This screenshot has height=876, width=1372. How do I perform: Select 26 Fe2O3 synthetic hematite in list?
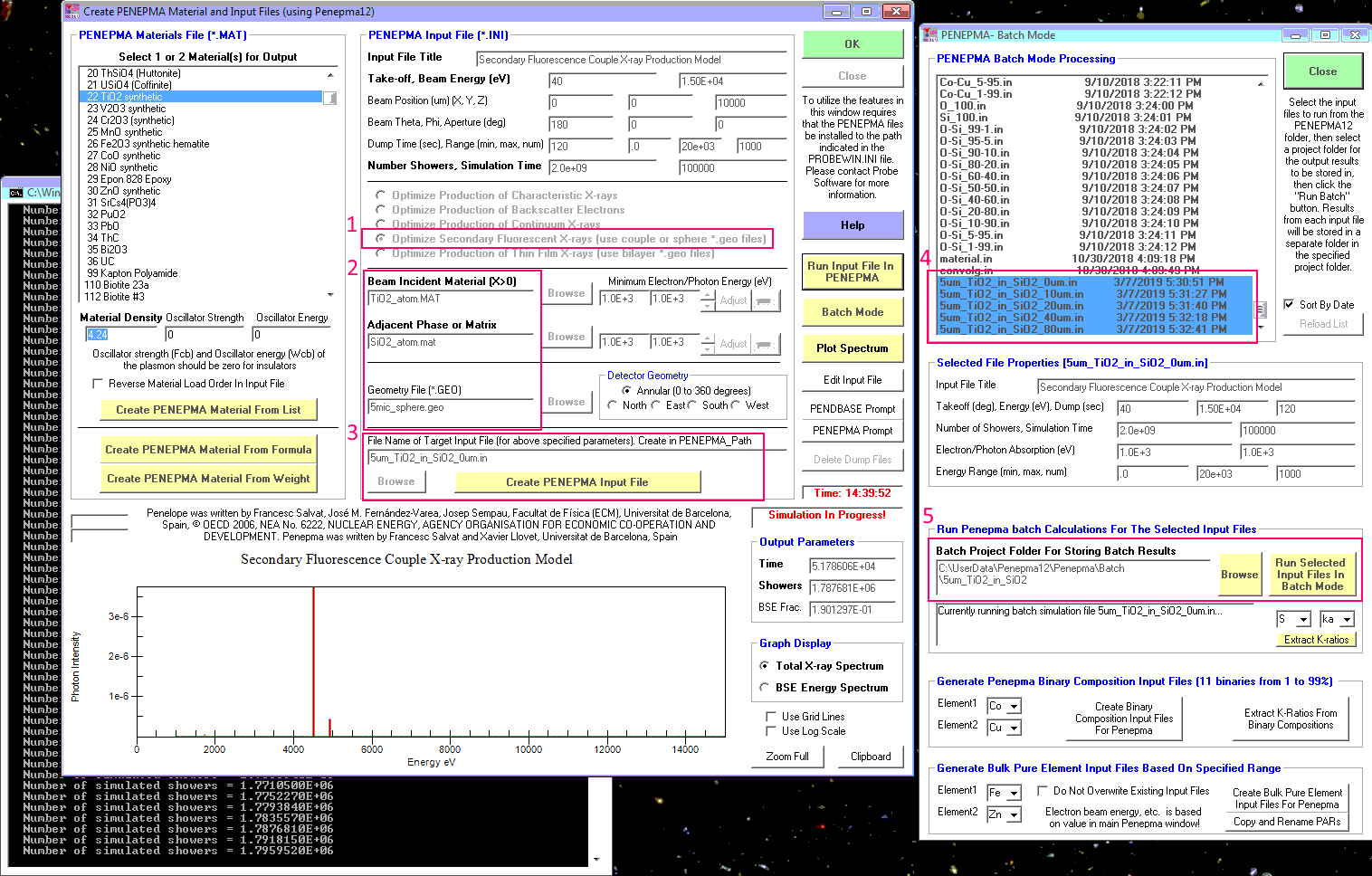[x=148, y=144]
